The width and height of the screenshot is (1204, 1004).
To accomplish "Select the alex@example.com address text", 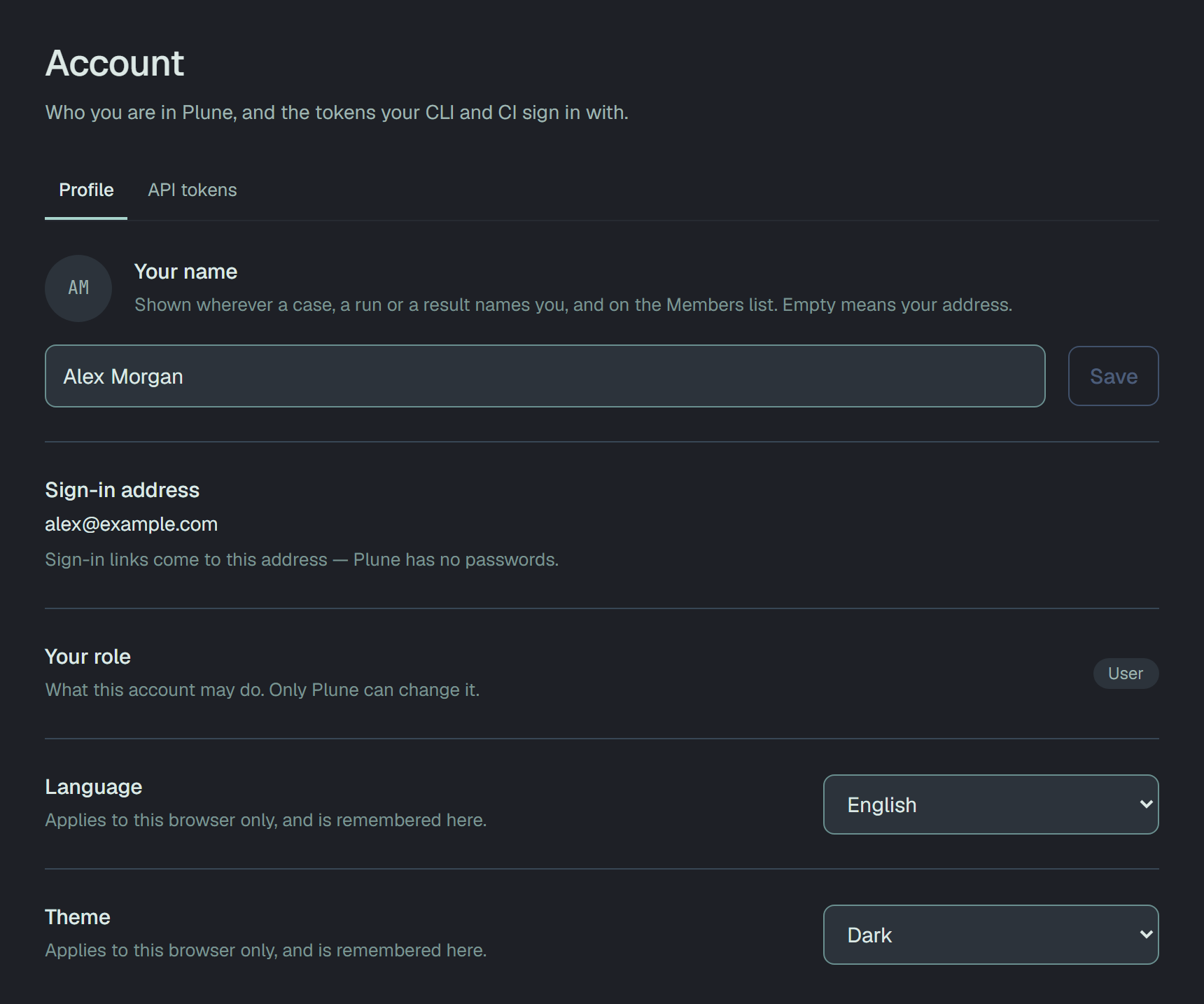I will tap(132, 524).
